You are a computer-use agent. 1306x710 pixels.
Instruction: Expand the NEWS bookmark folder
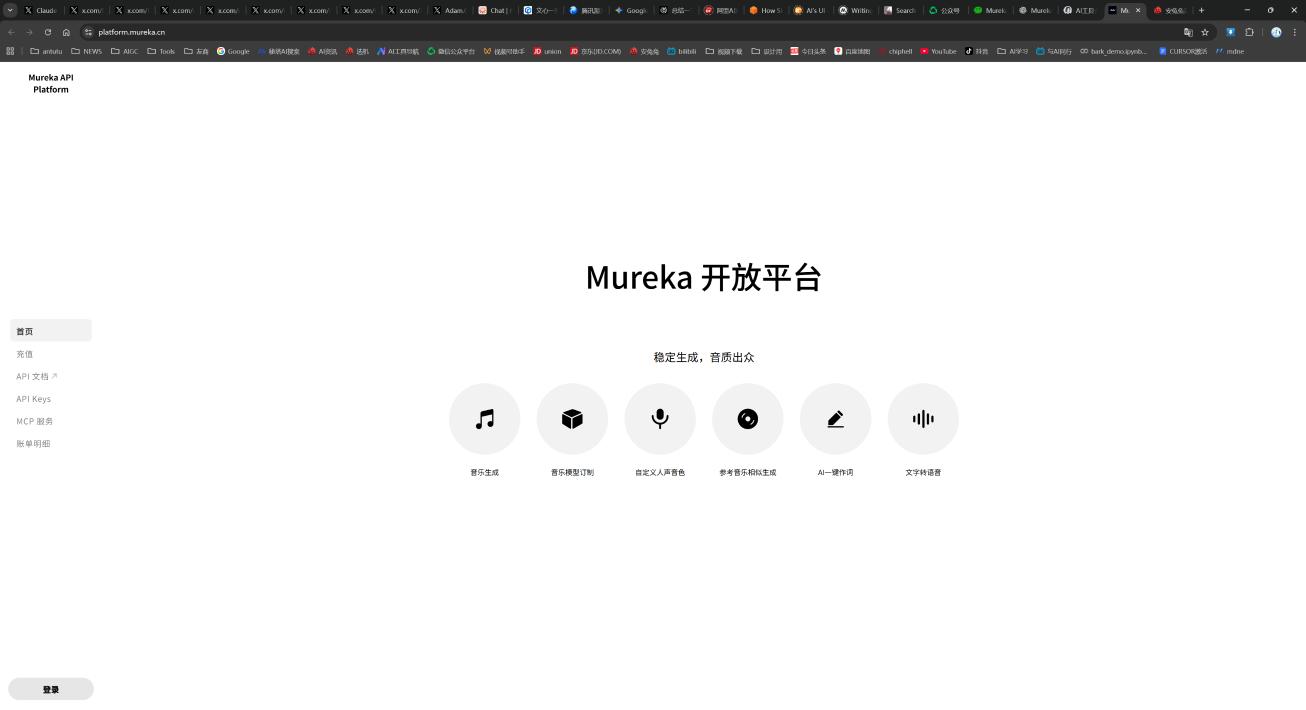coord(86,51)
